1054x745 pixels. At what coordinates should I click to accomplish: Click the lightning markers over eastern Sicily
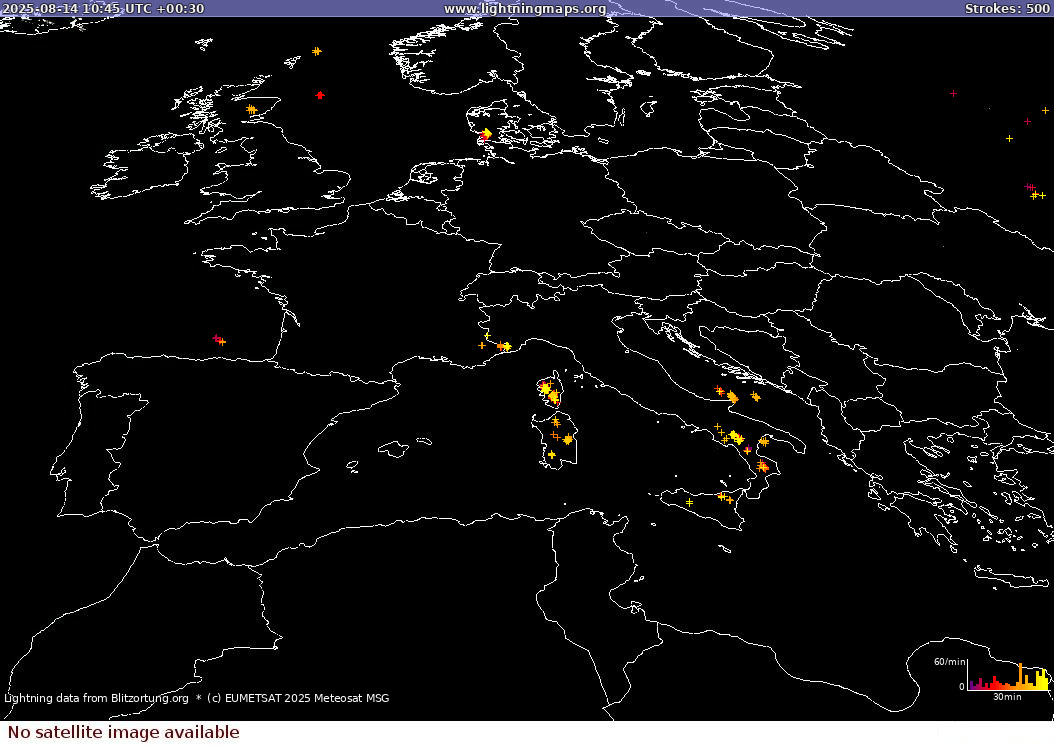725,497
